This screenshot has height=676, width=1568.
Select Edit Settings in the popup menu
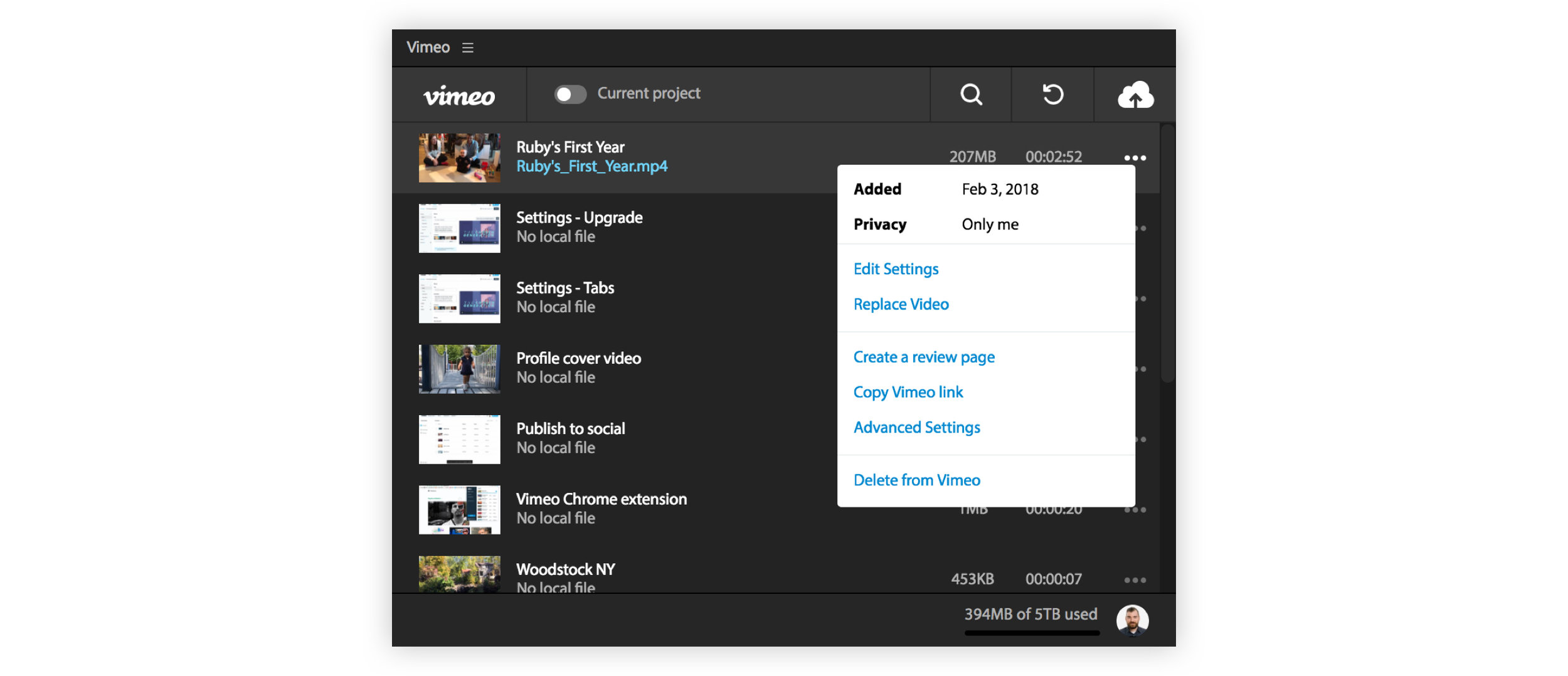coord(896,269)
